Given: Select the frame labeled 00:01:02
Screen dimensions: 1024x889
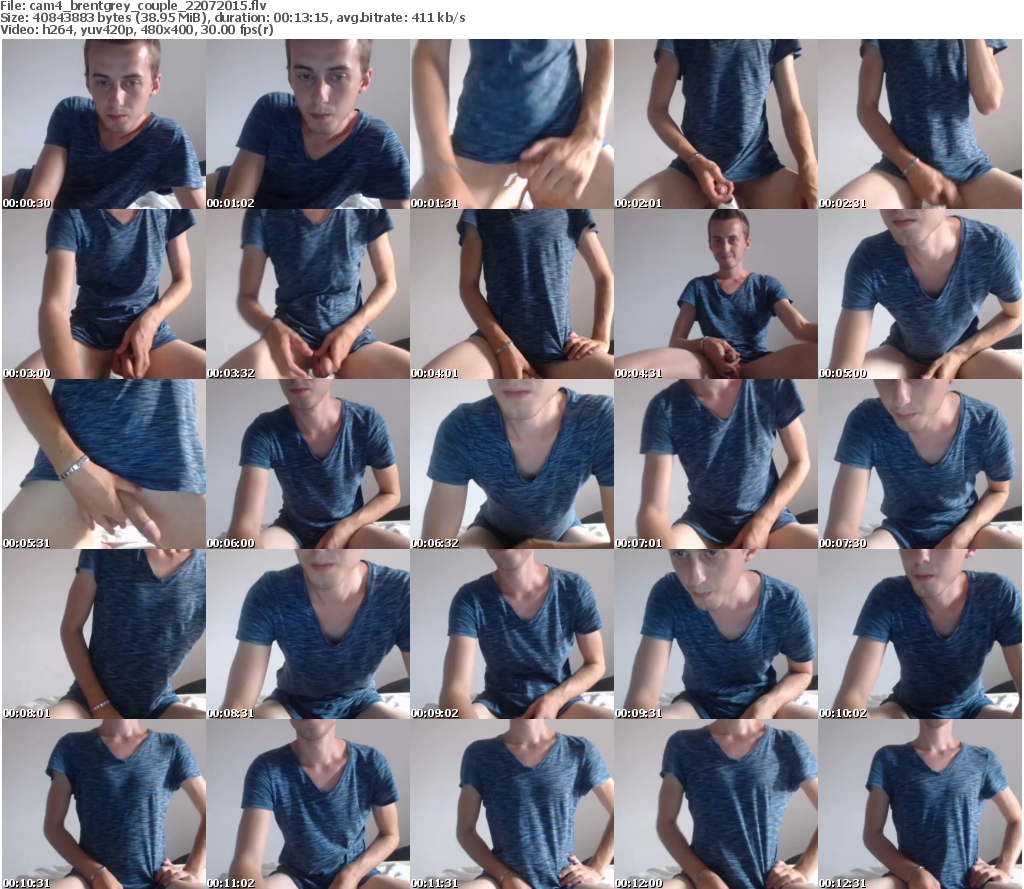Looking at the screenshot, I should tap(308, 124).
